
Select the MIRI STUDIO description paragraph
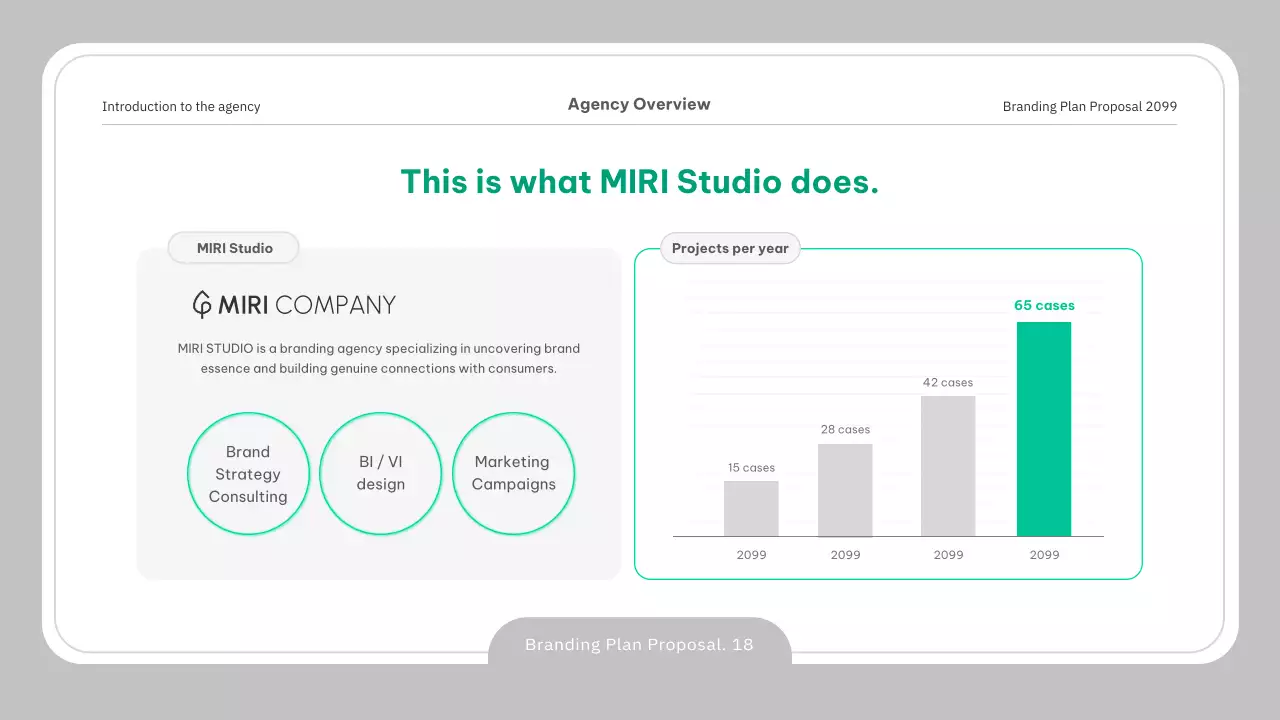click(x=378, y=358)
